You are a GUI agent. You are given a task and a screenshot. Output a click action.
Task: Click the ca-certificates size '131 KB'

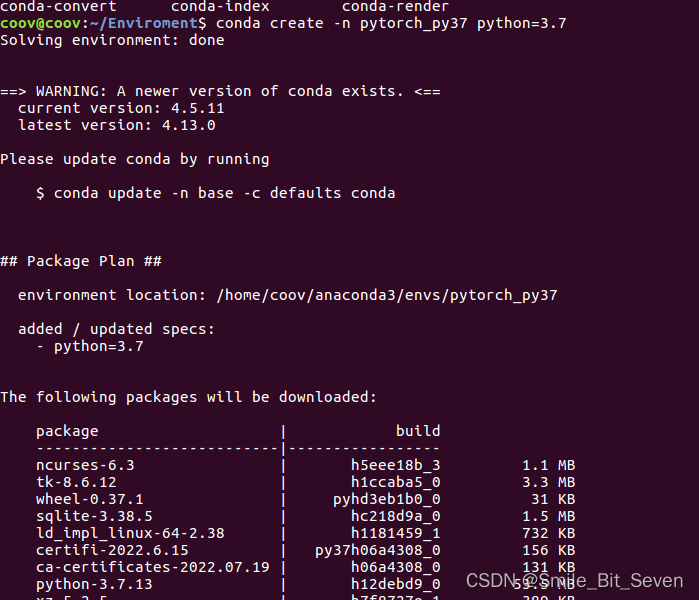coord(549,567)
